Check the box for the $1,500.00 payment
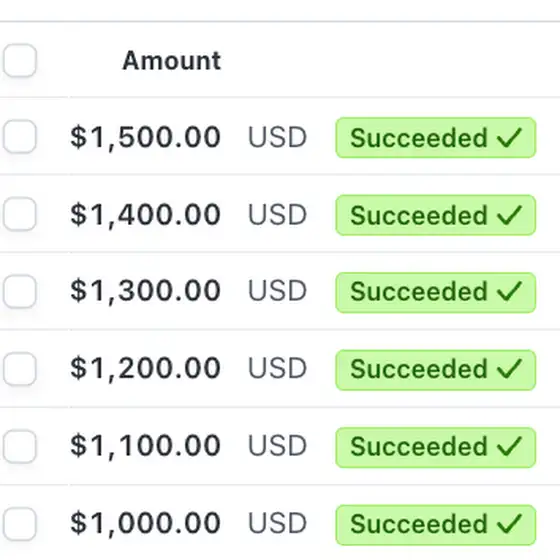The image size is (560, 560). 20,136
